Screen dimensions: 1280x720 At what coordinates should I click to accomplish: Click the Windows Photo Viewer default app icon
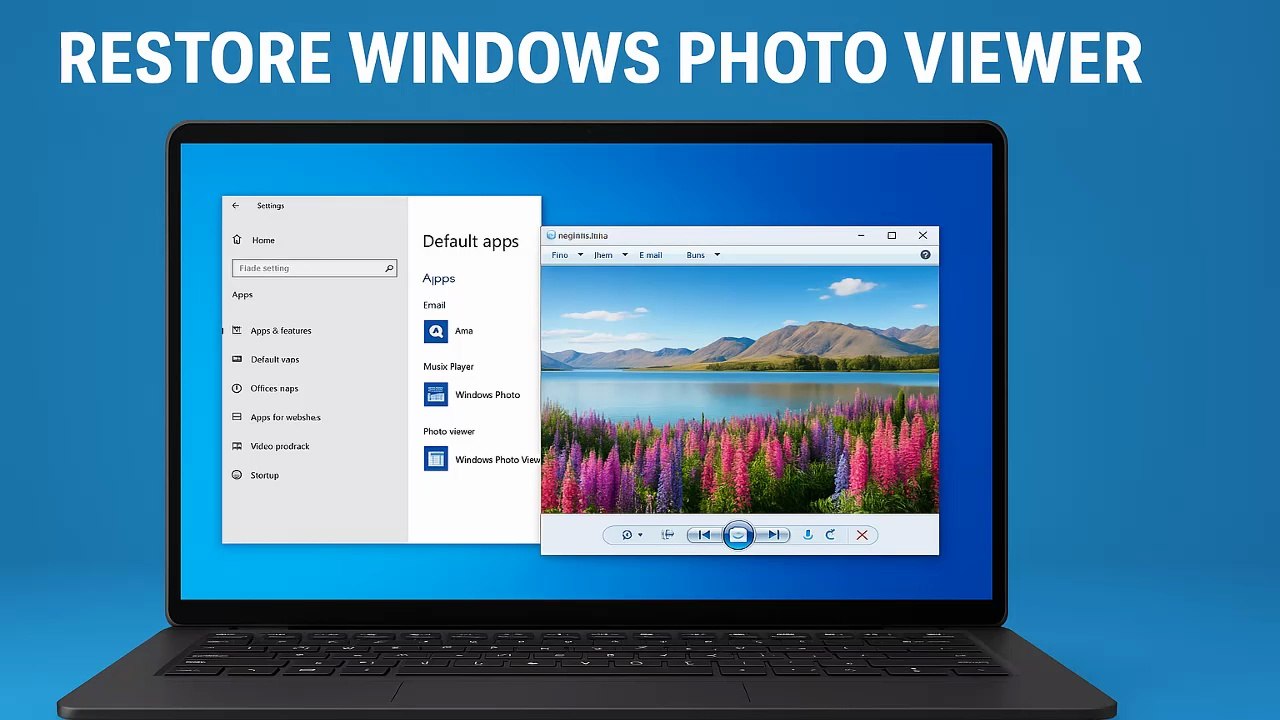point(436,460)
